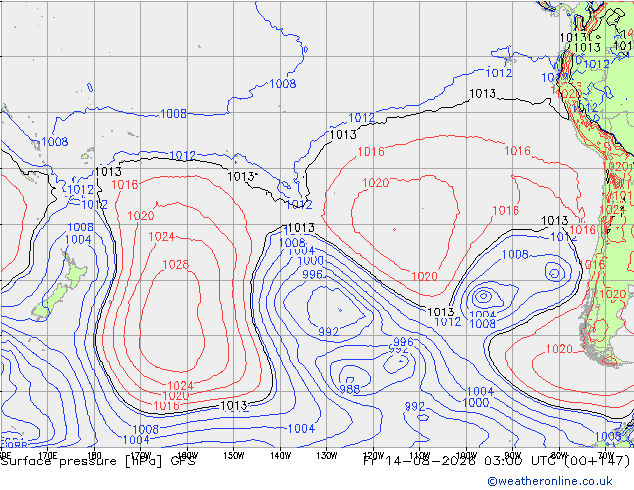Screen dimensions: 634x490
Task: Click the 180 longitude axis label
Action: (x=94, y=456)
